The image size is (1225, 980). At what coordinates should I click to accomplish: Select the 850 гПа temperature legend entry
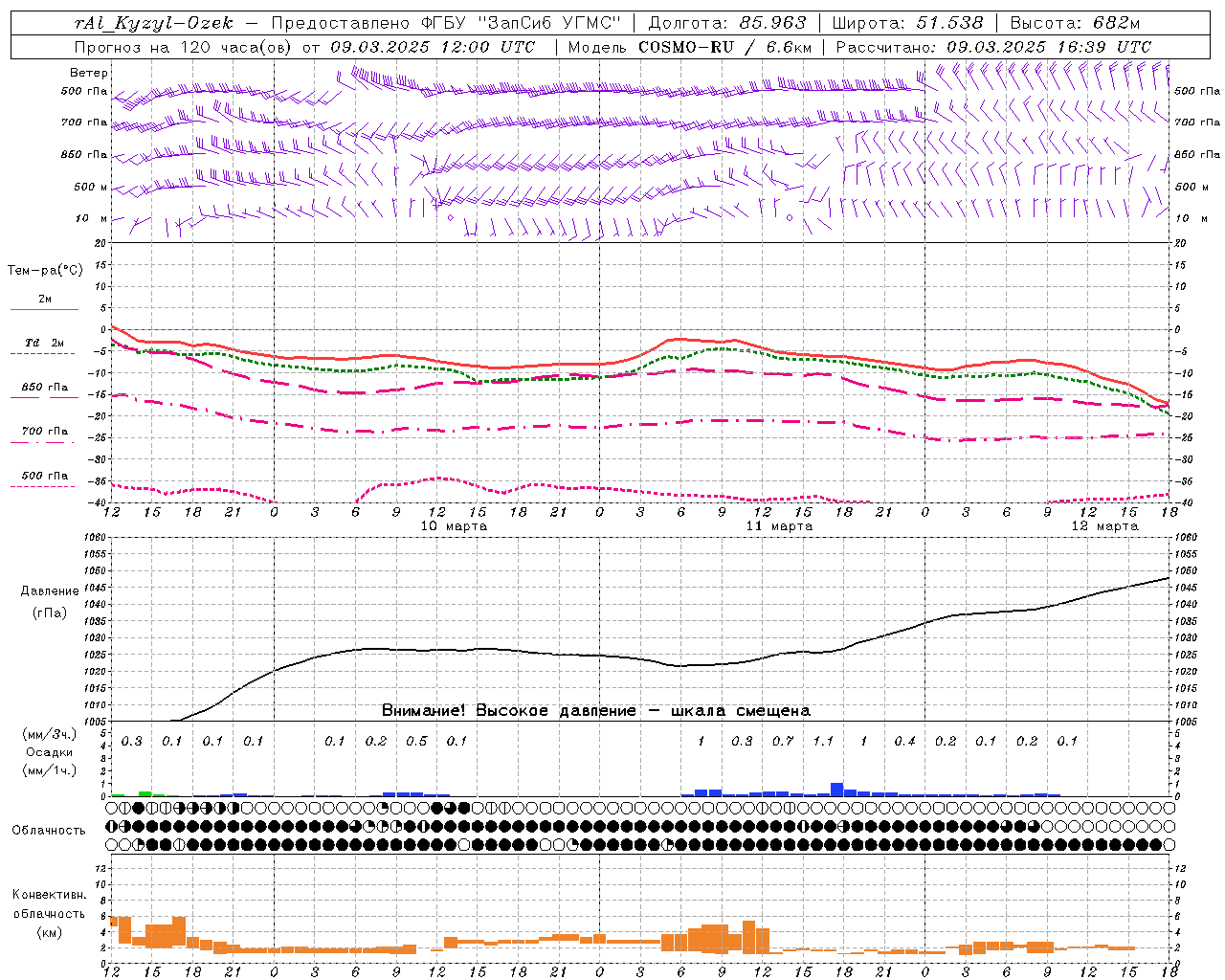45,388
